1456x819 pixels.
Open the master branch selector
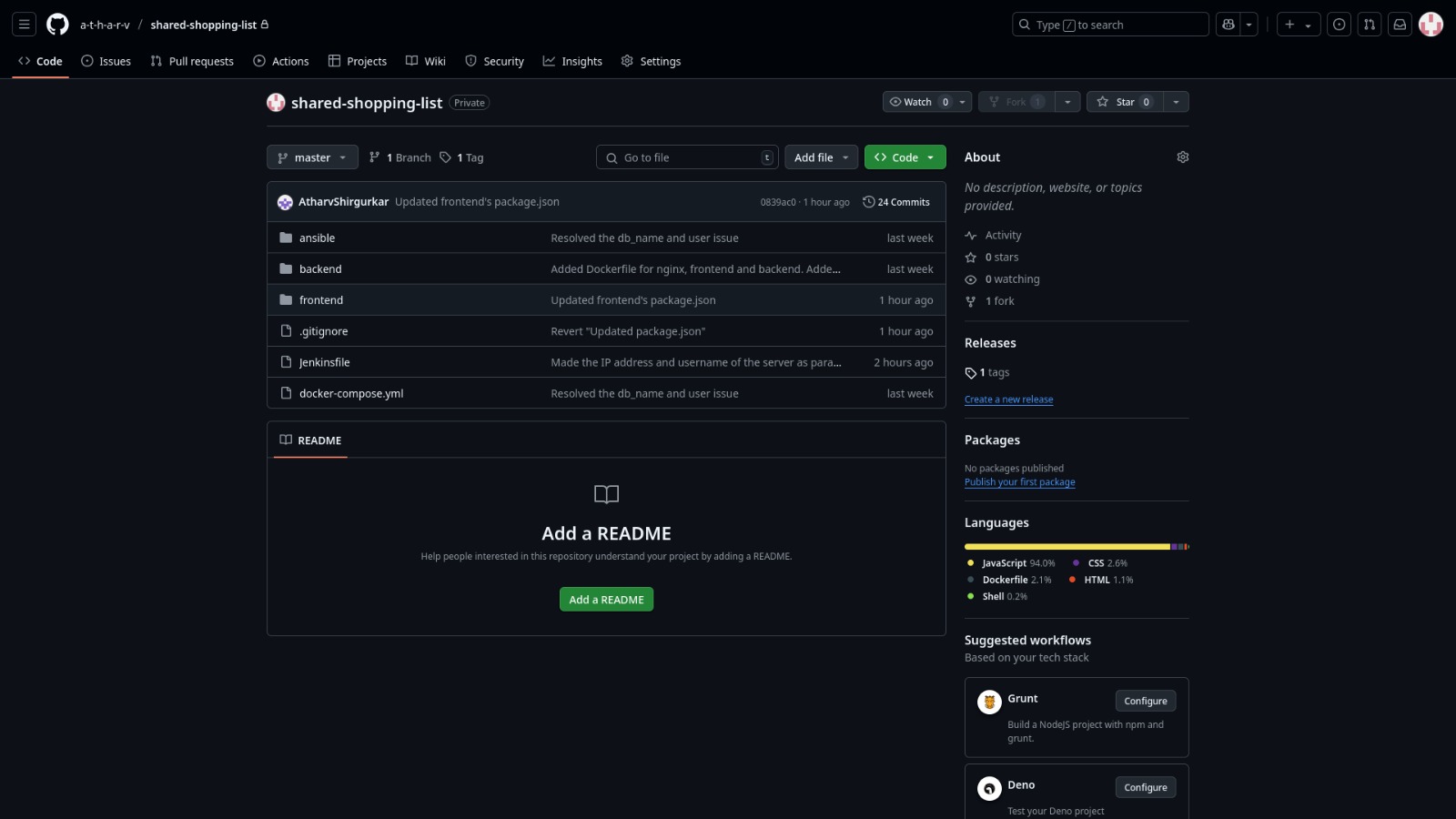pos(312,157)
